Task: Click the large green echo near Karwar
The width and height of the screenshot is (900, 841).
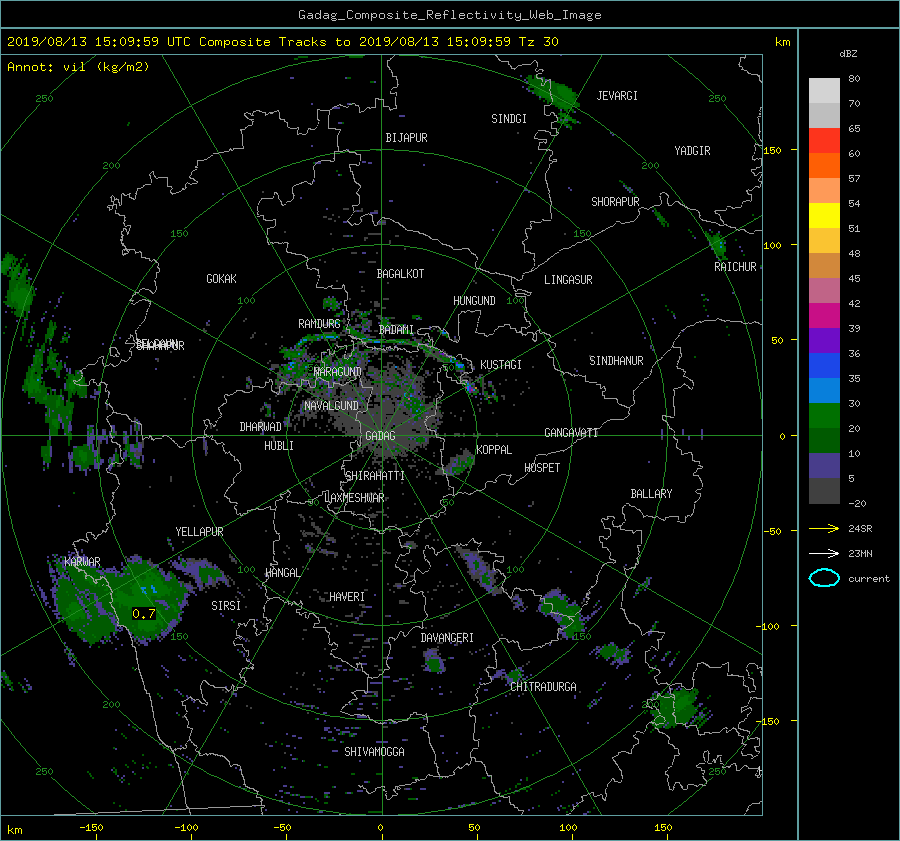Action: (118, 600)
